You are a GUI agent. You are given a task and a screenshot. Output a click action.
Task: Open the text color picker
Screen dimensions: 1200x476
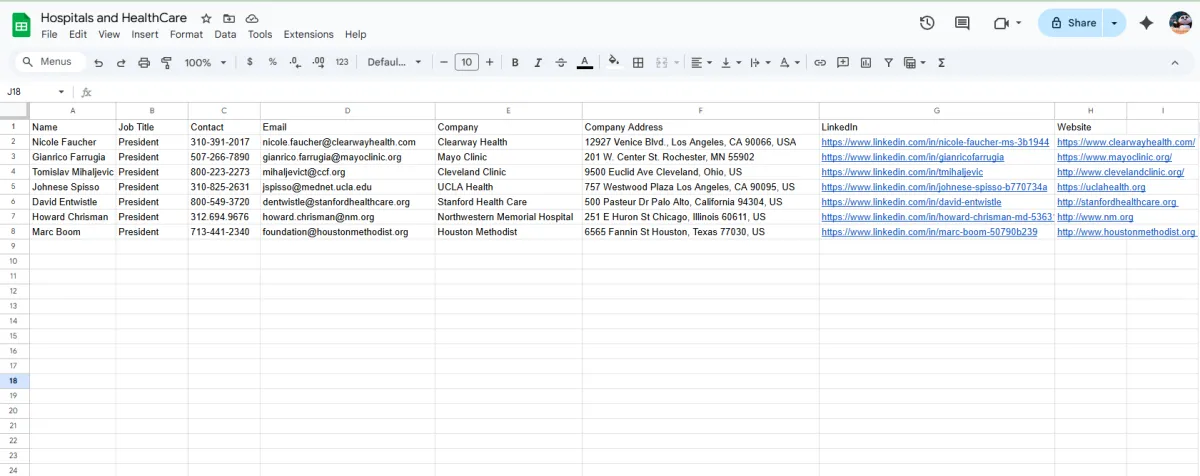tap(585, 62)
